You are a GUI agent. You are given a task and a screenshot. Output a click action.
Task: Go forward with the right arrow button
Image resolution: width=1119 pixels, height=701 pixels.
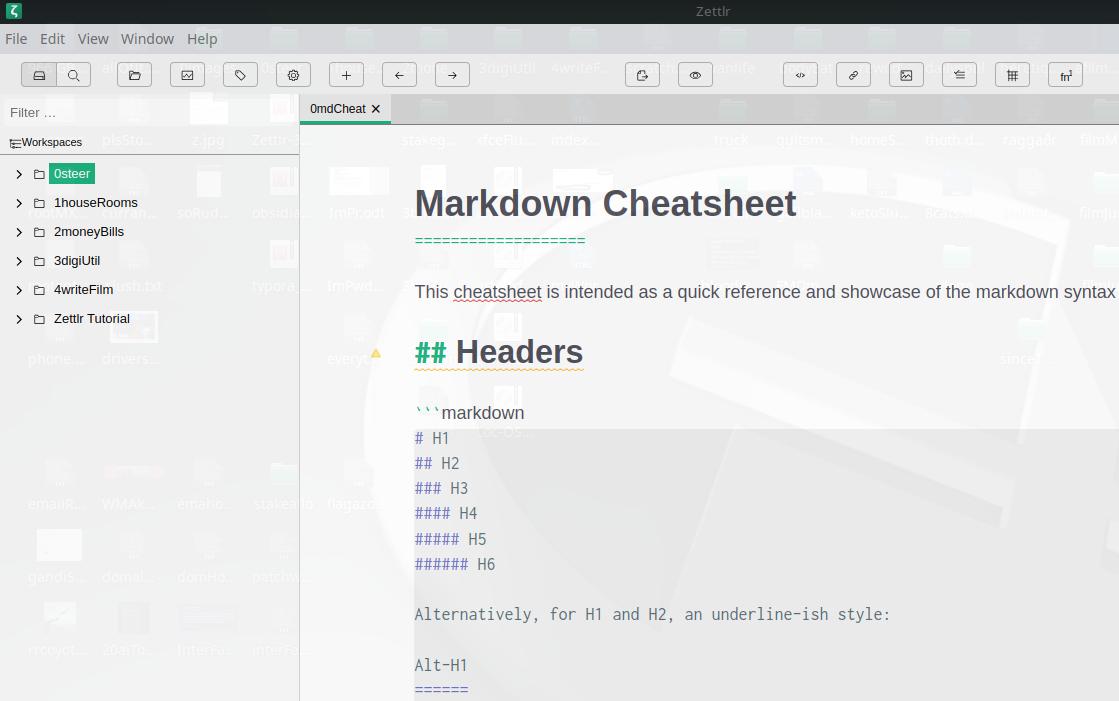point(452,75)
